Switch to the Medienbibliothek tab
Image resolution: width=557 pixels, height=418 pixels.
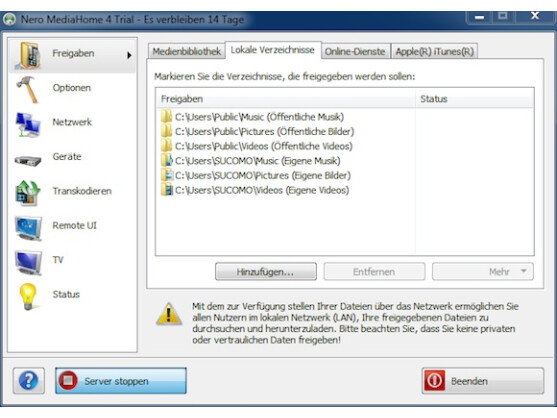point(187,51)
